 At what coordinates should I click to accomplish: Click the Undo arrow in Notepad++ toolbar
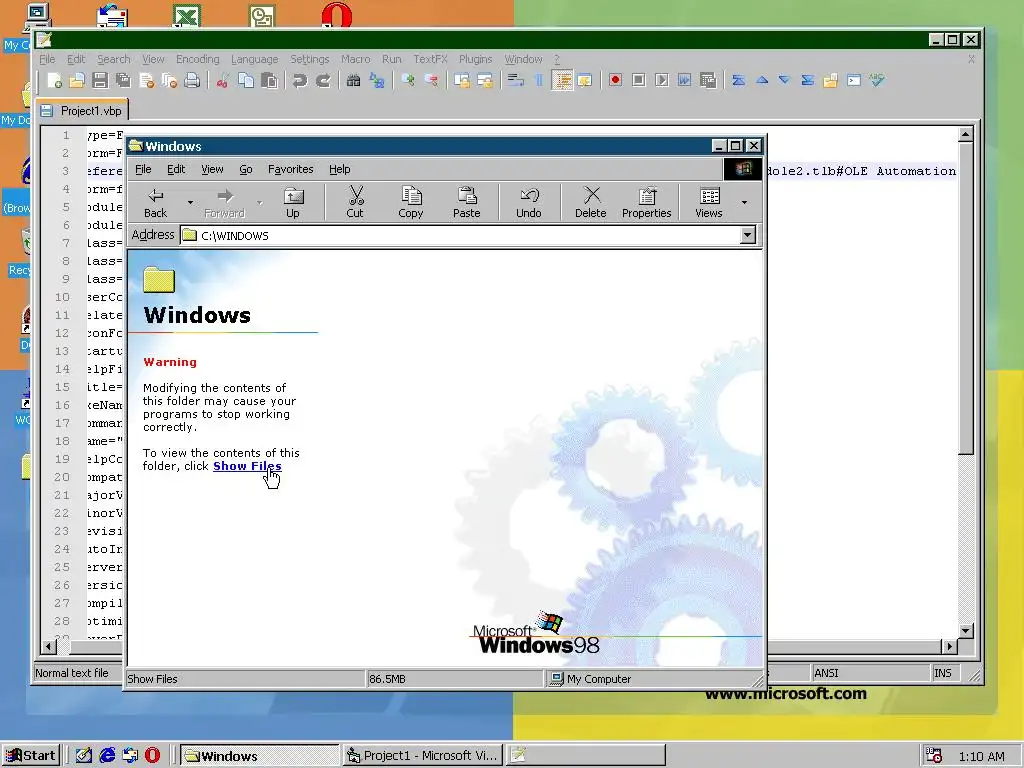[300, 81]
